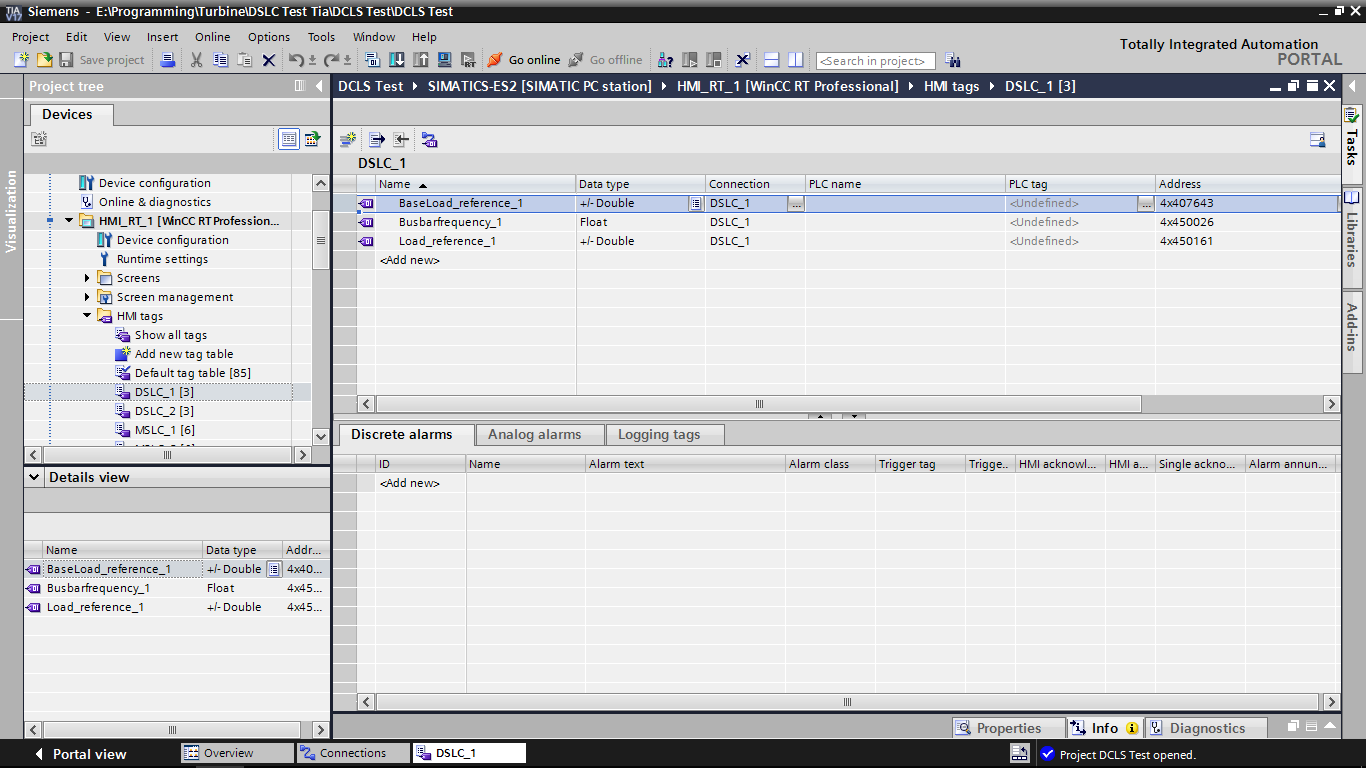
Task: Switch to Portal view
Action: pyautogui.click(x=79, y=754)
